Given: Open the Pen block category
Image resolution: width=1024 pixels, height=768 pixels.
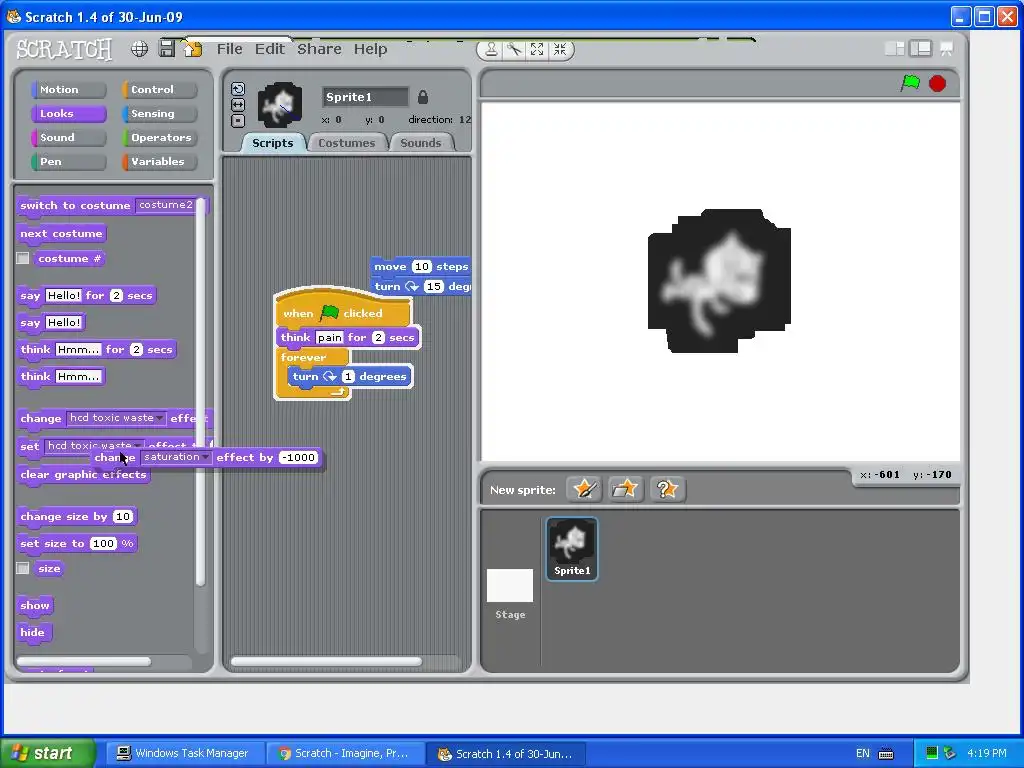Looking at the screenshot, I should (x=68, y=162).
